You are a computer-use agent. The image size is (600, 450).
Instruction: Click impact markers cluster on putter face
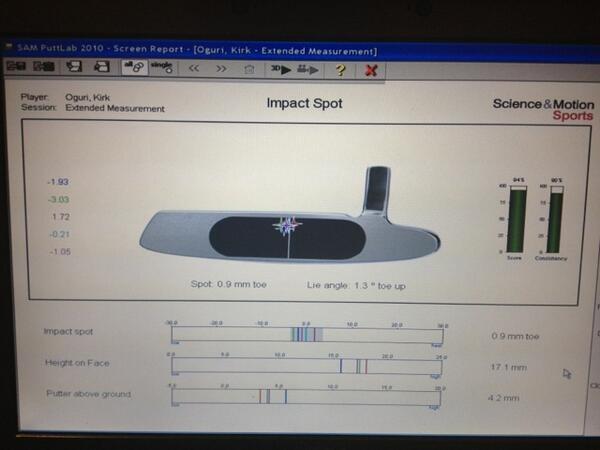click(x=287, y=226)
